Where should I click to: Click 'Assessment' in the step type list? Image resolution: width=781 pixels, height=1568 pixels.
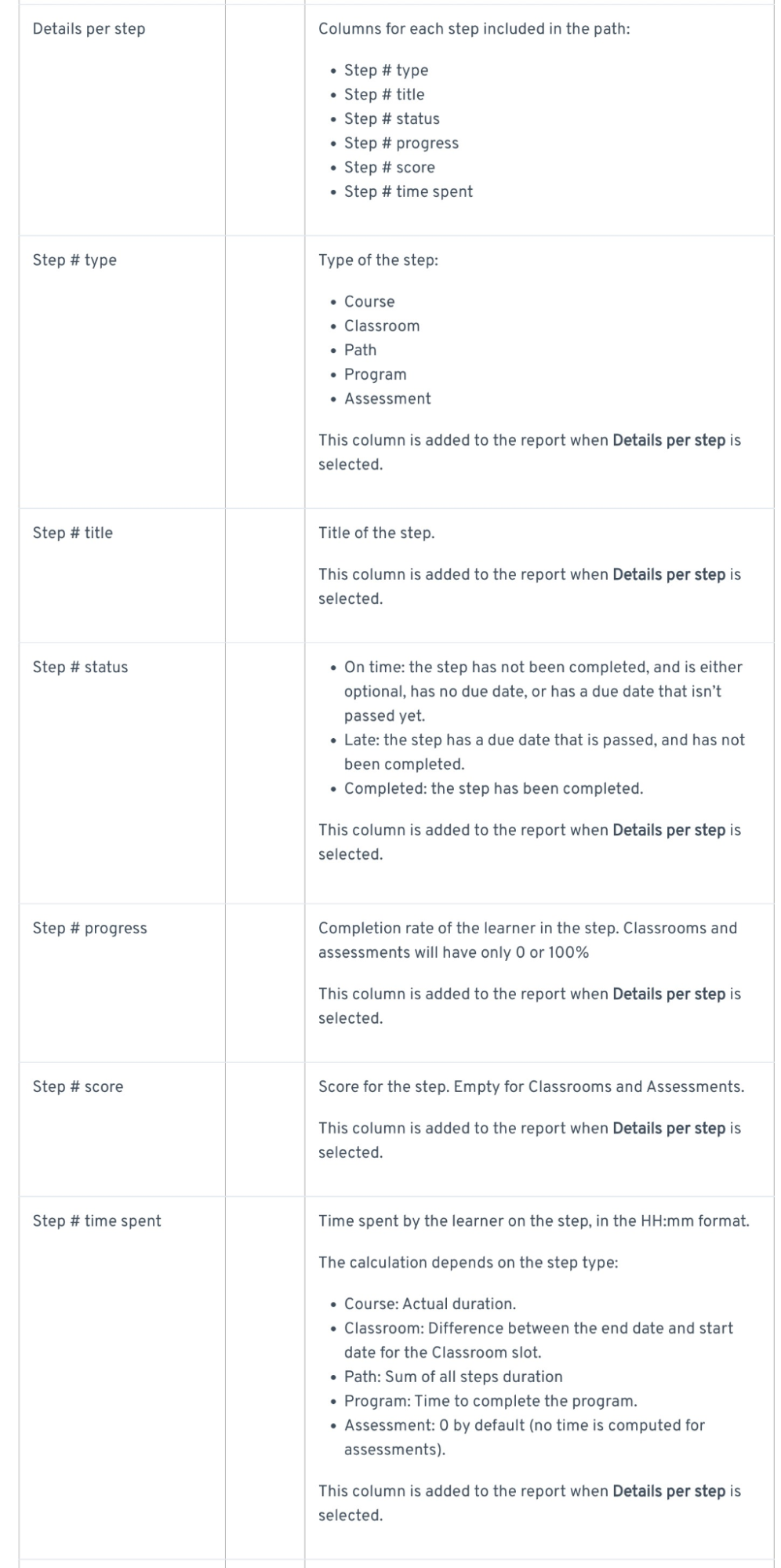pos(387,399)
